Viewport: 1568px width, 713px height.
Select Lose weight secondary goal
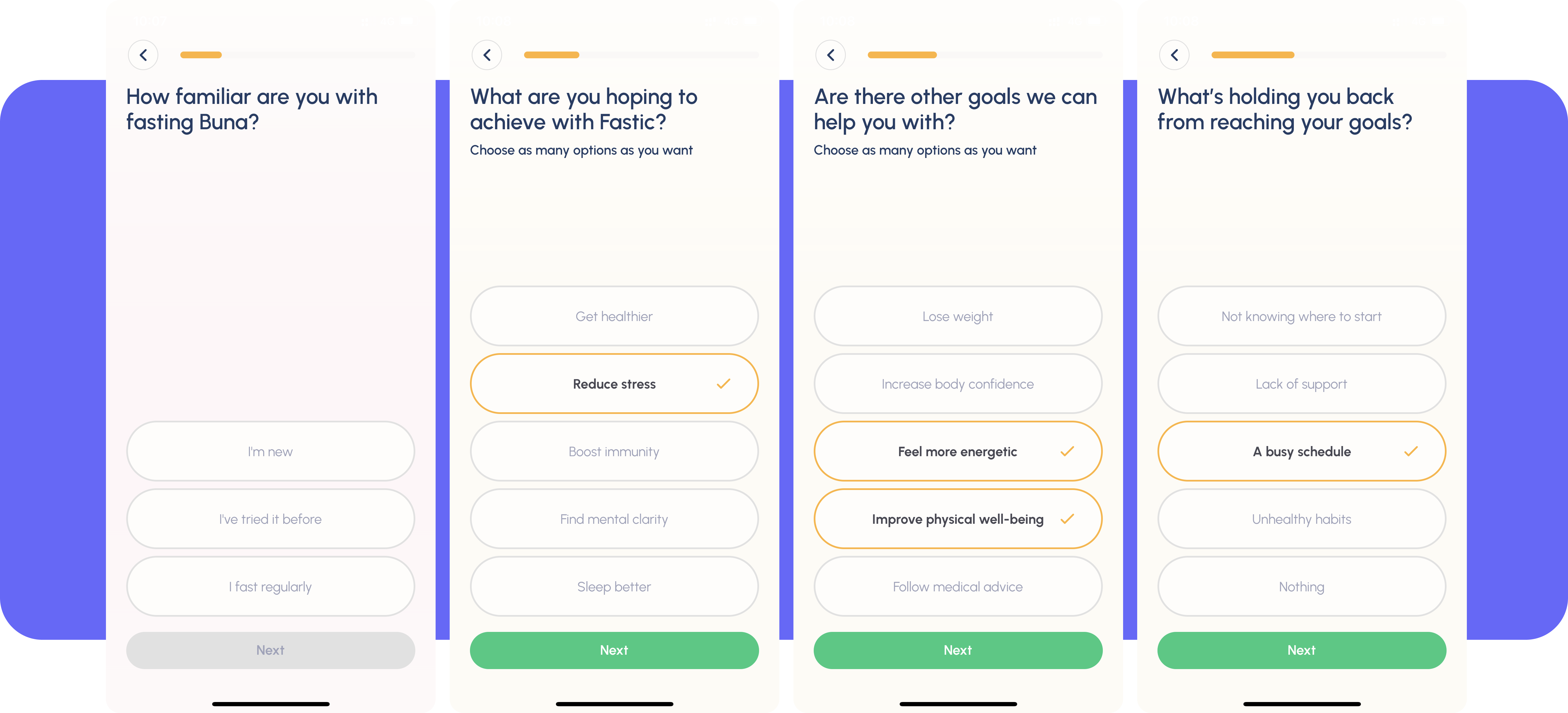[957, 316]
